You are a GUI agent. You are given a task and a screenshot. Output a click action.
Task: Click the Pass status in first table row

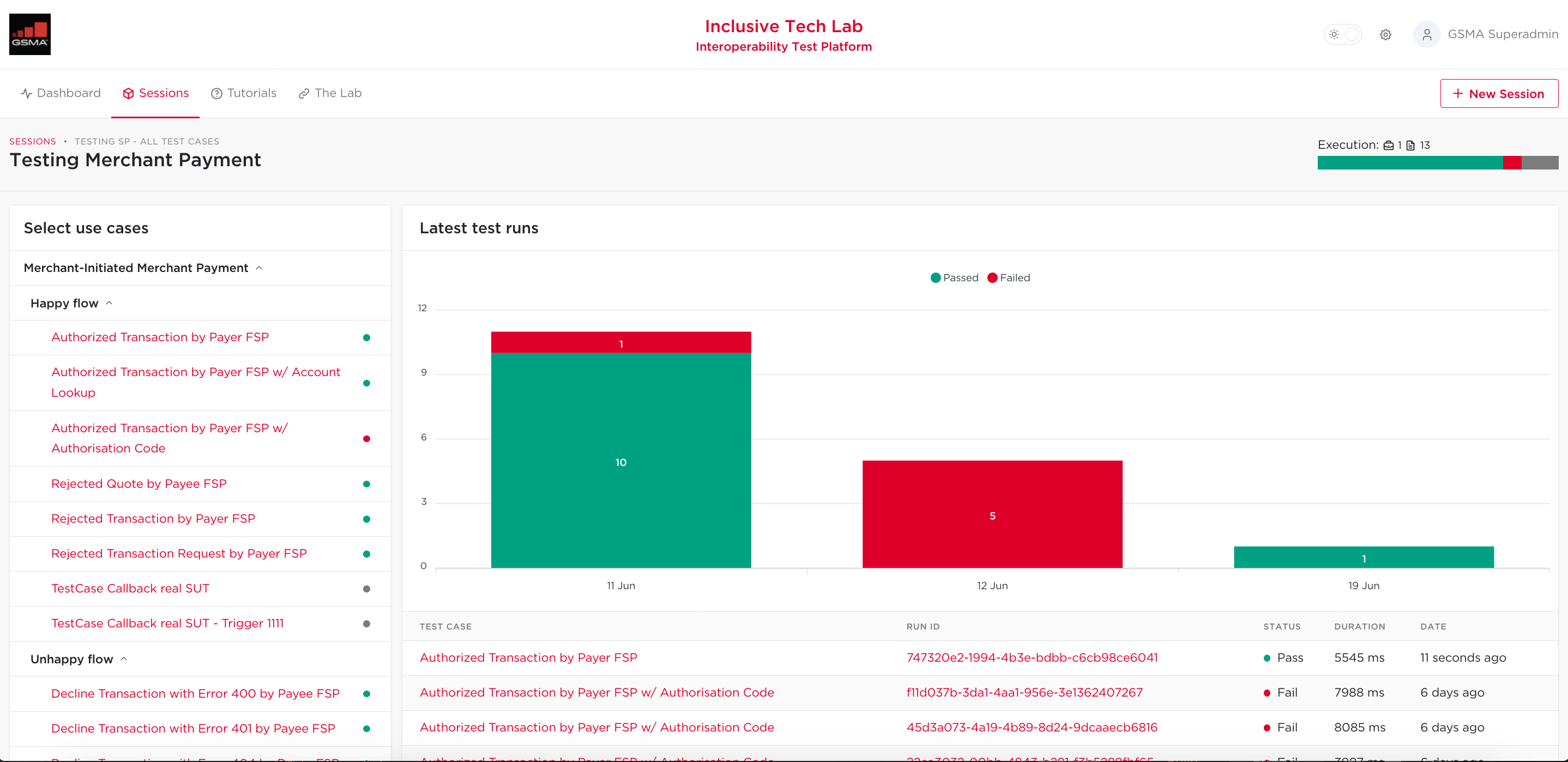pos(1283,658)
